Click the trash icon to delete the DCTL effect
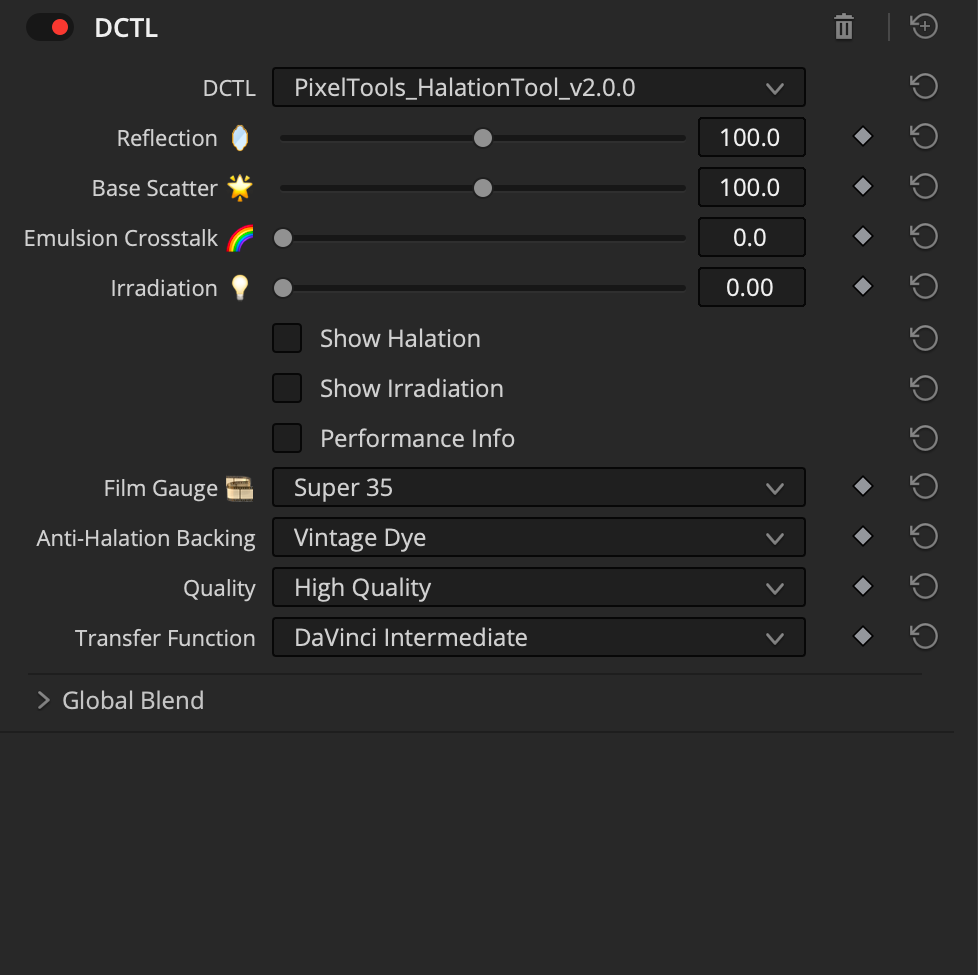978x976 pixels. tap(843, 27)
